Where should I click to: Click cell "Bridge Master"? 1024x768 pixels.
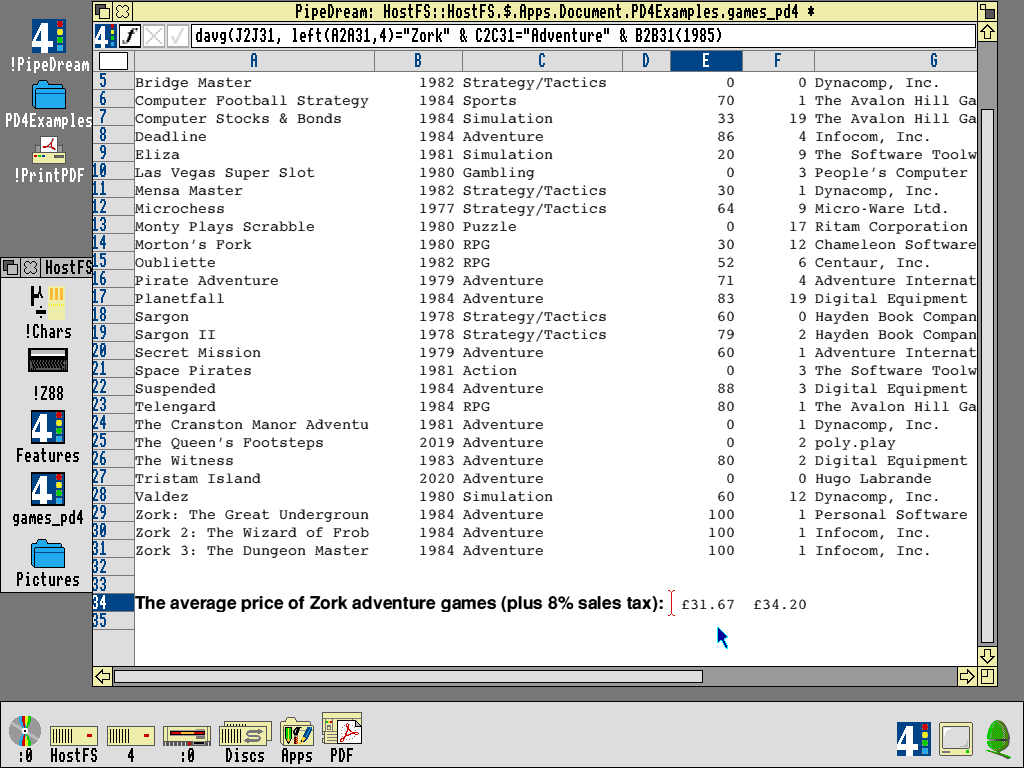193,83
